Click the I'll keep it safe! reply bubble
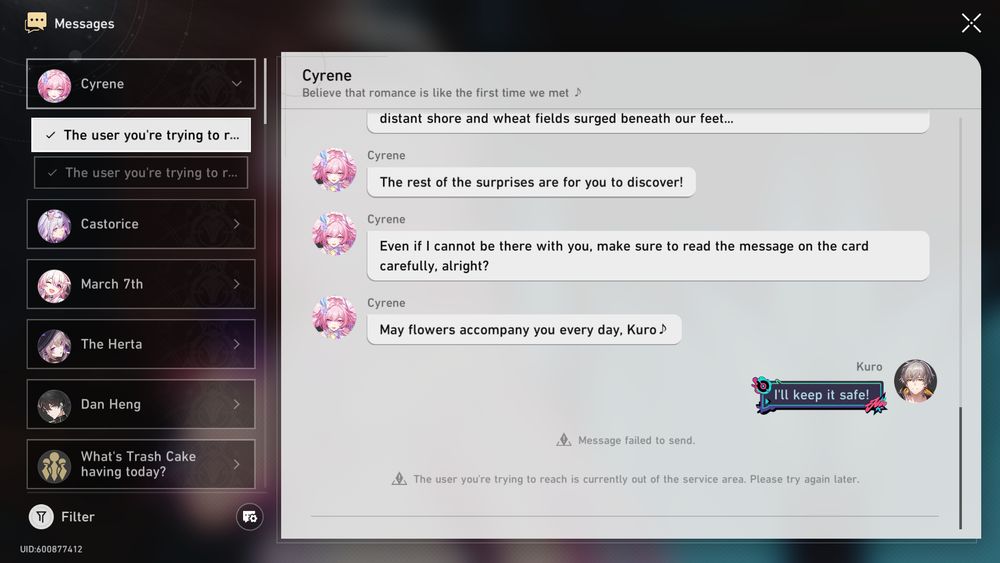This screenshot has width=1000, height=563. pyautogui.click(x=820, y=395)
